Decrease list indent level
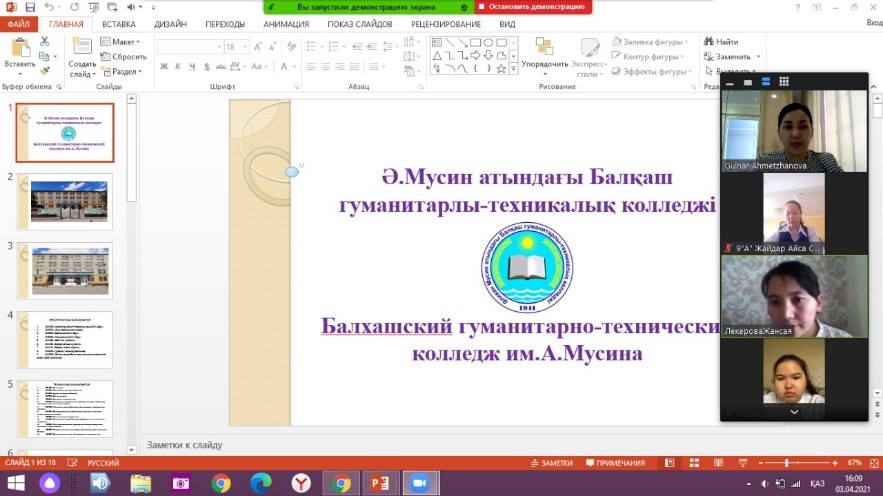This screenshot has width=883, height=496. [357, 47]
